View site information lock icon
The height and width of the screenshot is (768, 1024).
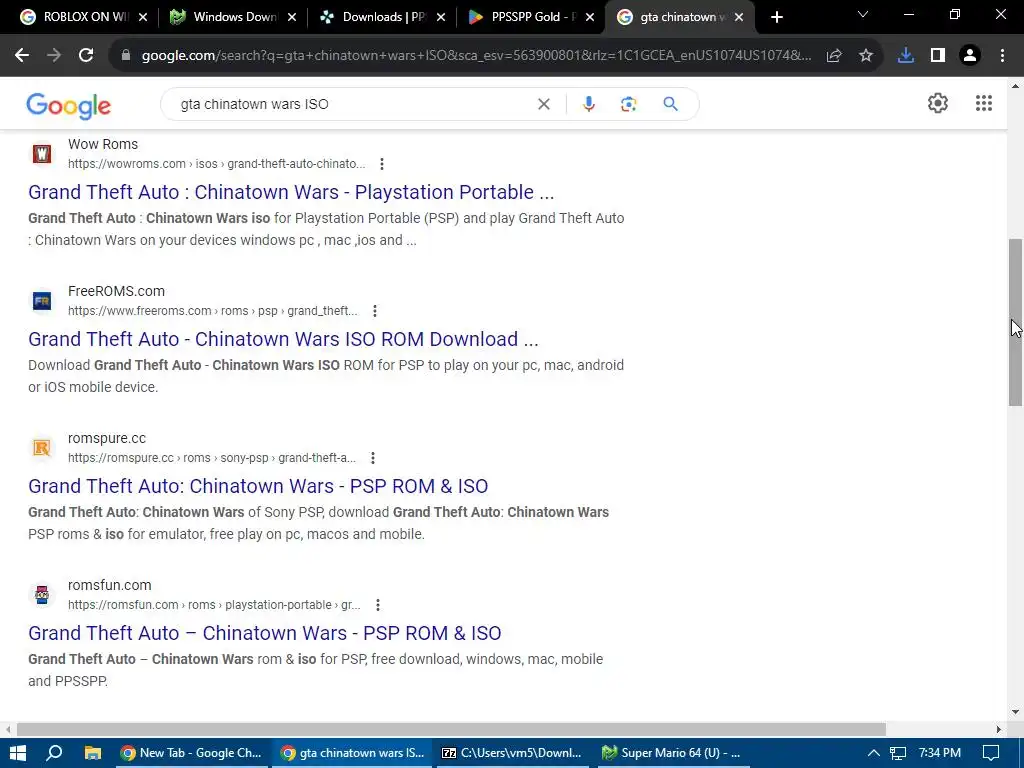(126, 56)
